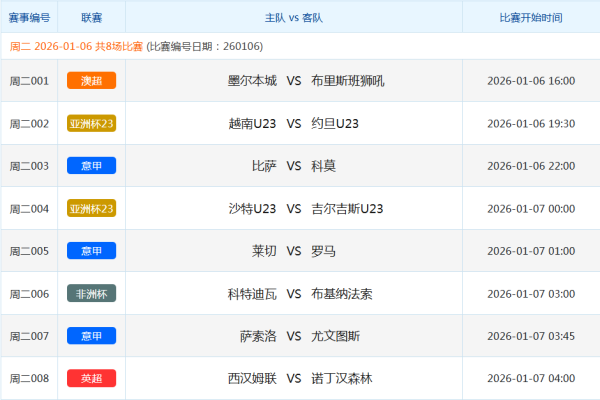
Task: Click the 比赛开始时间 column header
Action: click(530, 18)
